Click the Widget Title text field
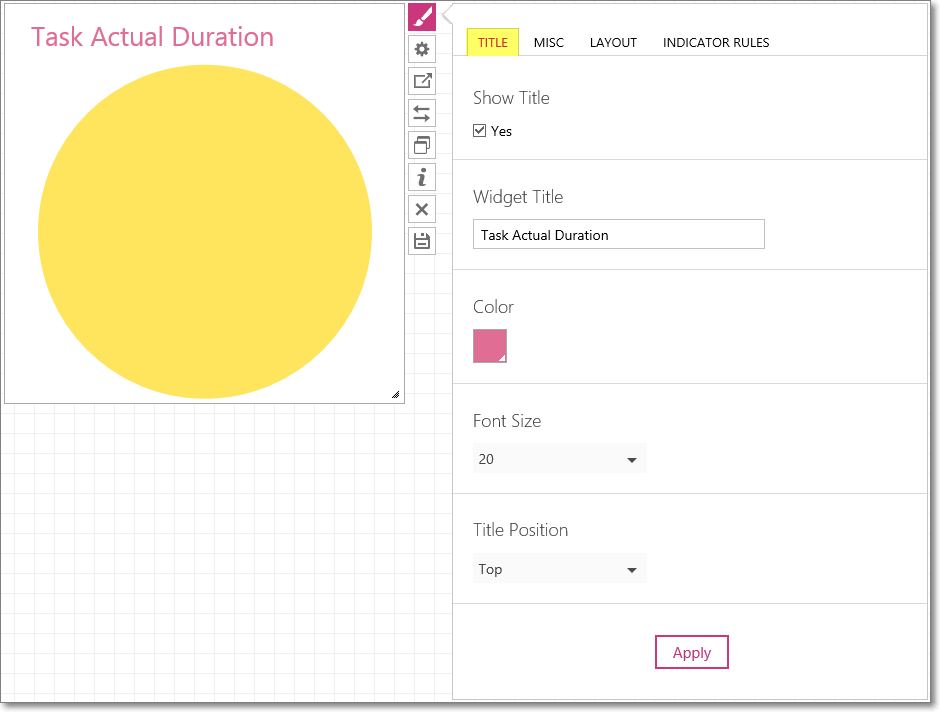This screenshot has height=712, width=940. tap(619, 234)
